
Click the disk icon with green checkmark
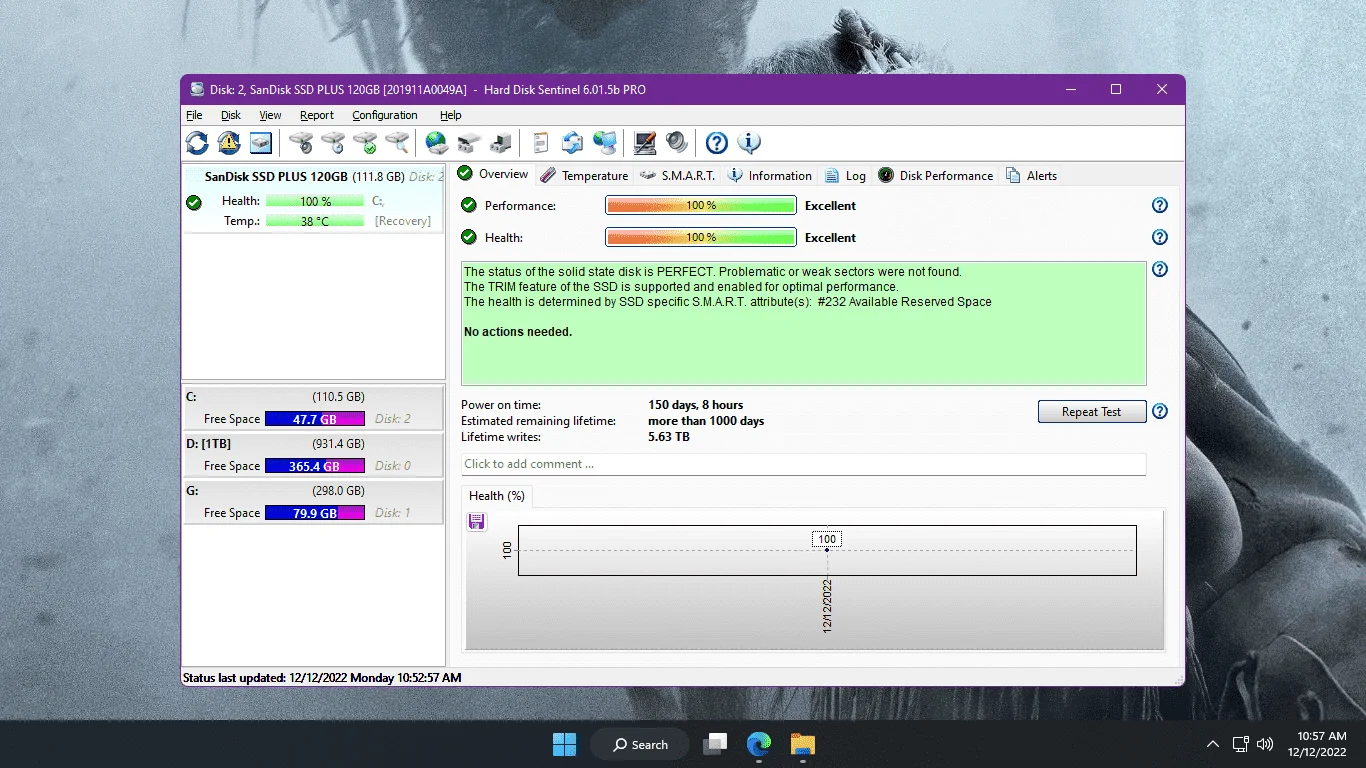tap(365, 143)
